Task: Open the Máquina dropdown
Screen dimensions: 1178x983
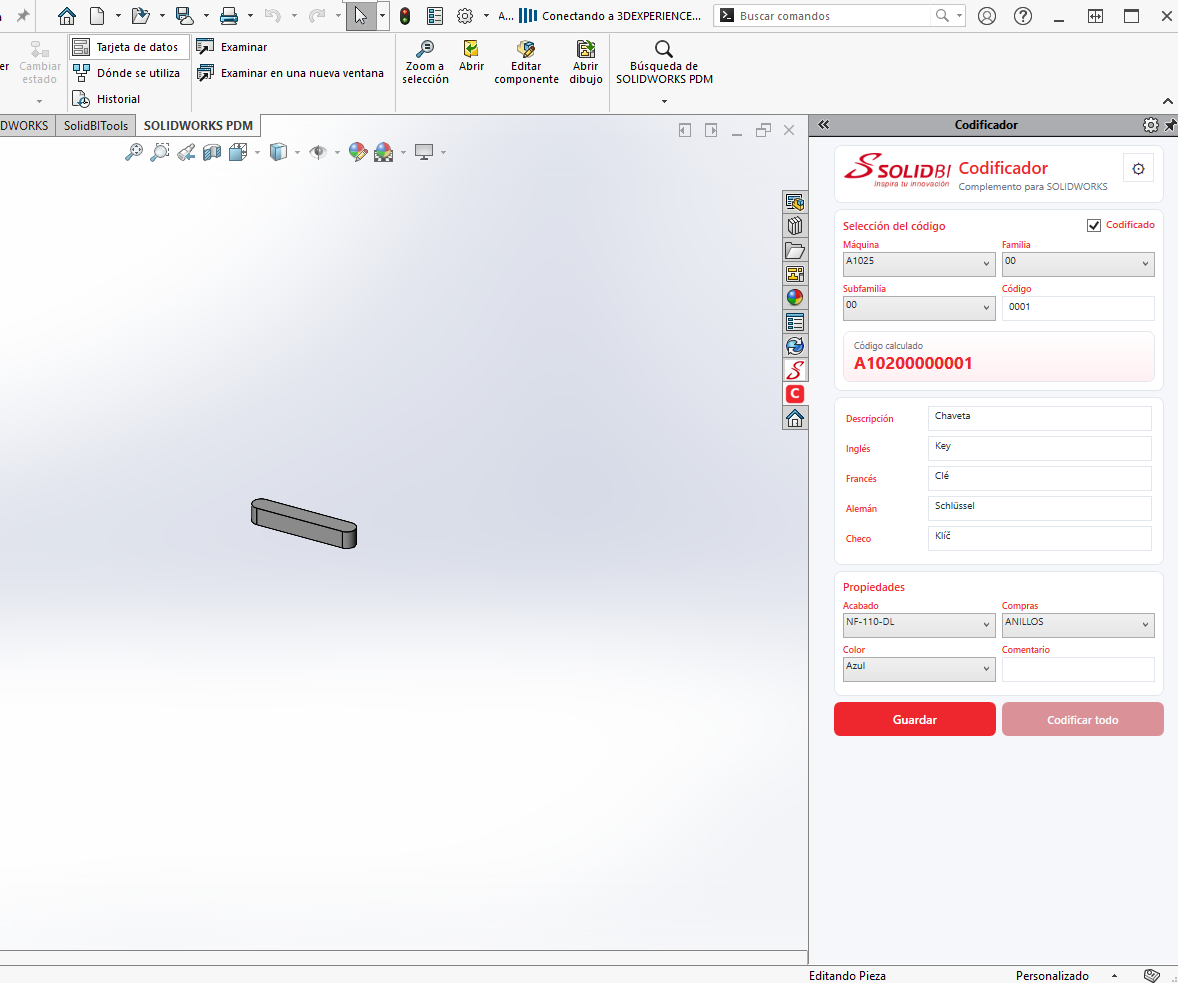Action: (x=919, y=264)
